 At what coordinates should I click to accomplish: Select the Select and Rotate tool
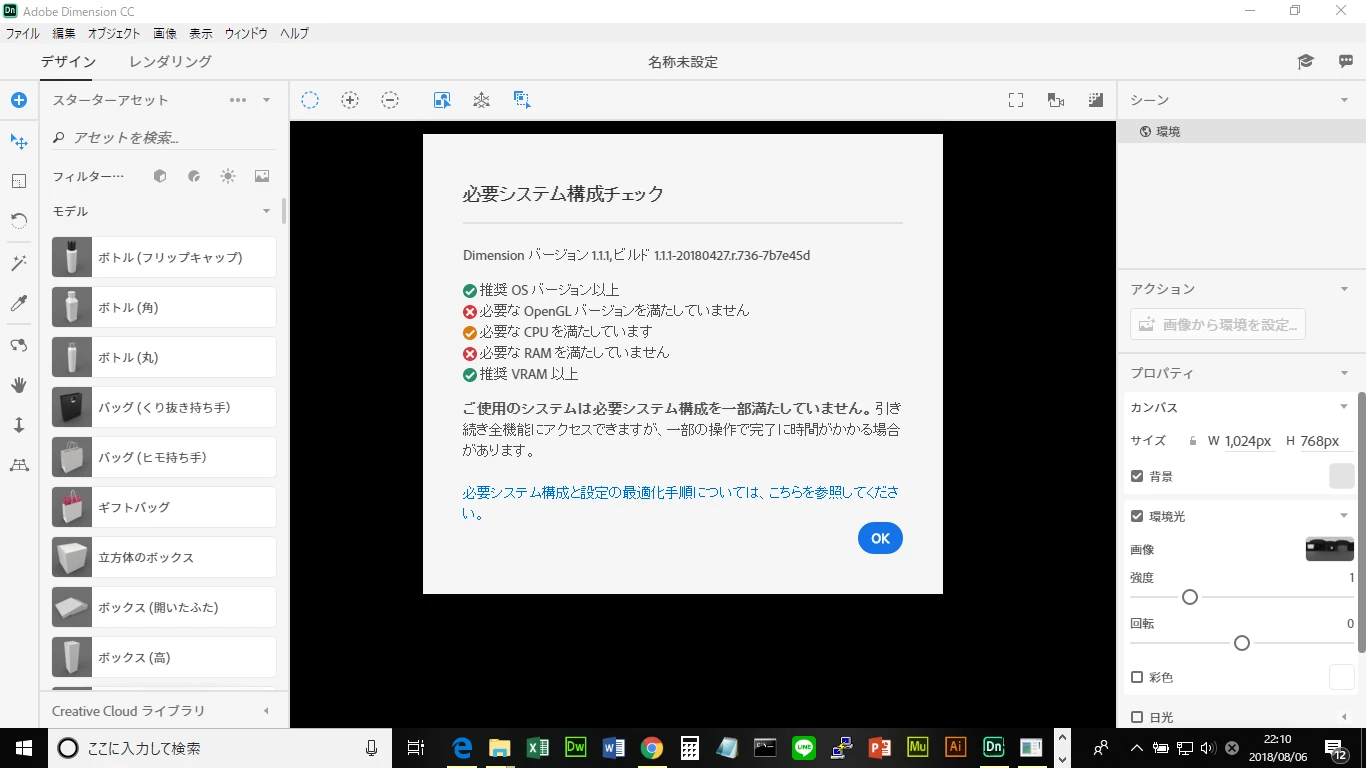[19, 220]
